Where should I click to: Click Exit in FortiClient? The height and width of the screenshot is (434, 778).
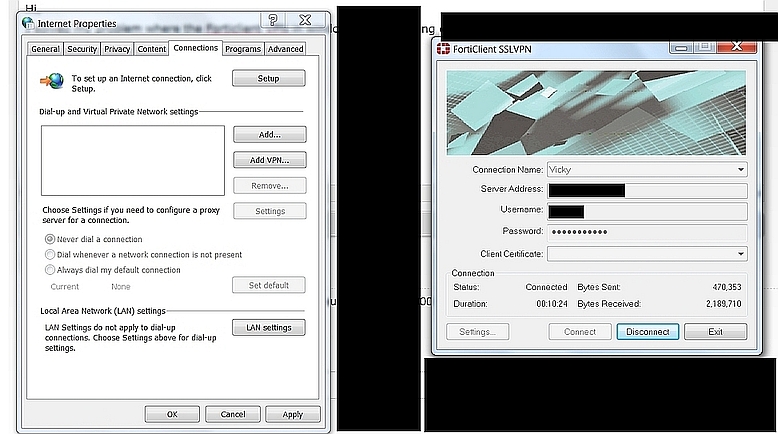coord(715,332)
